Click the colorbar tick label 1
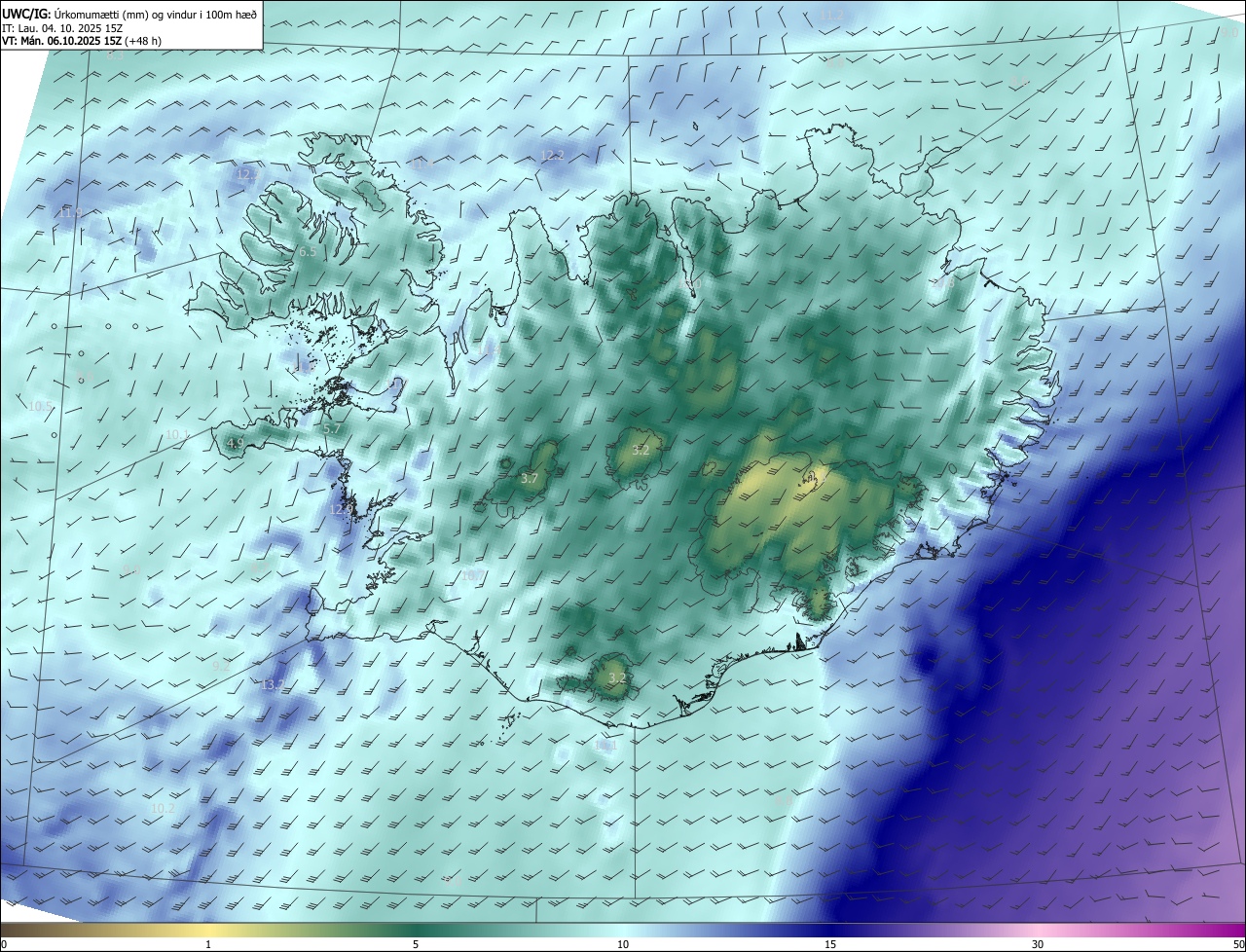 [208, 944]
